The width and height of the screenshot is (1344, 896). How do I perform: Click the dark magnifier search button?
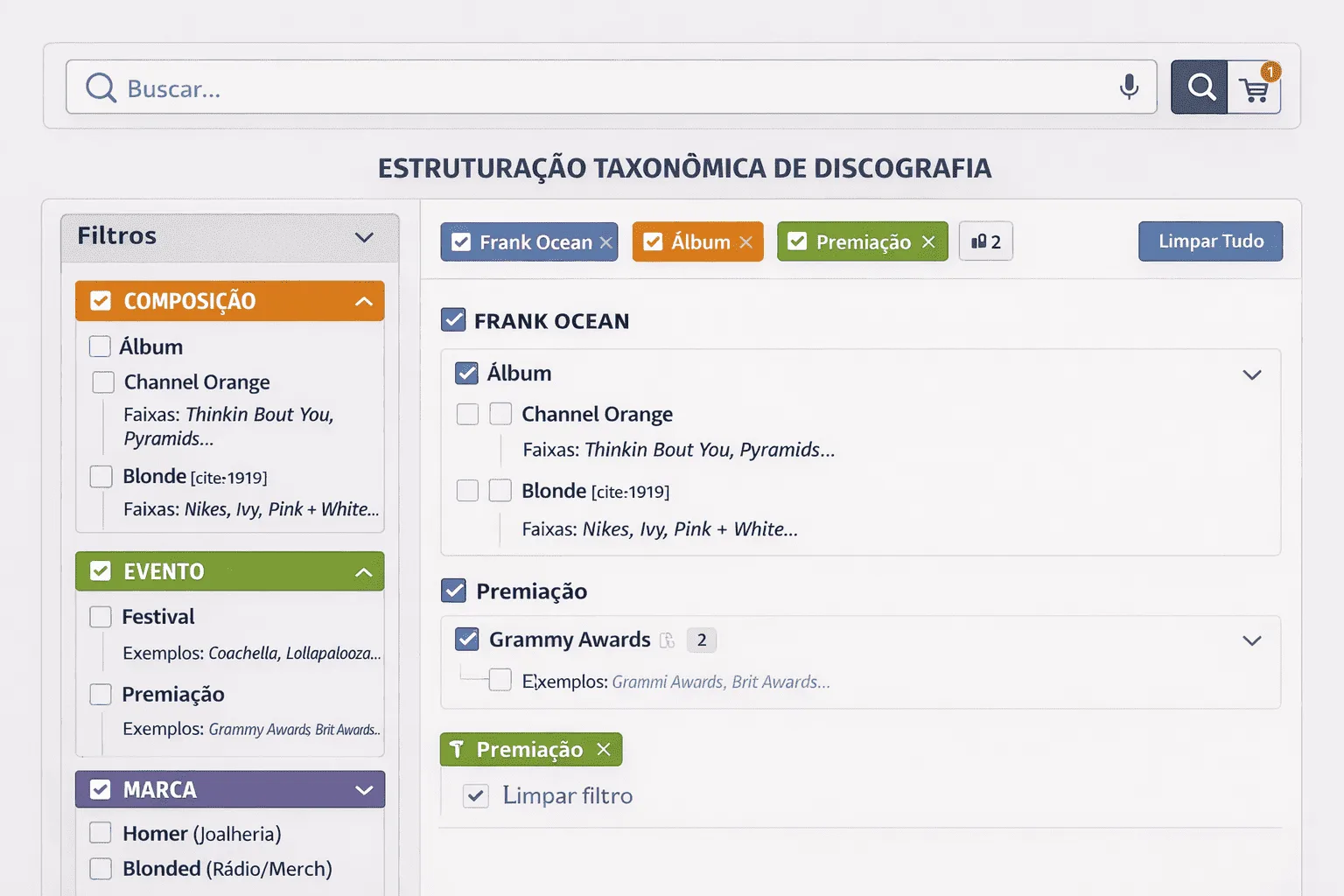click(x=1200, y=87)
